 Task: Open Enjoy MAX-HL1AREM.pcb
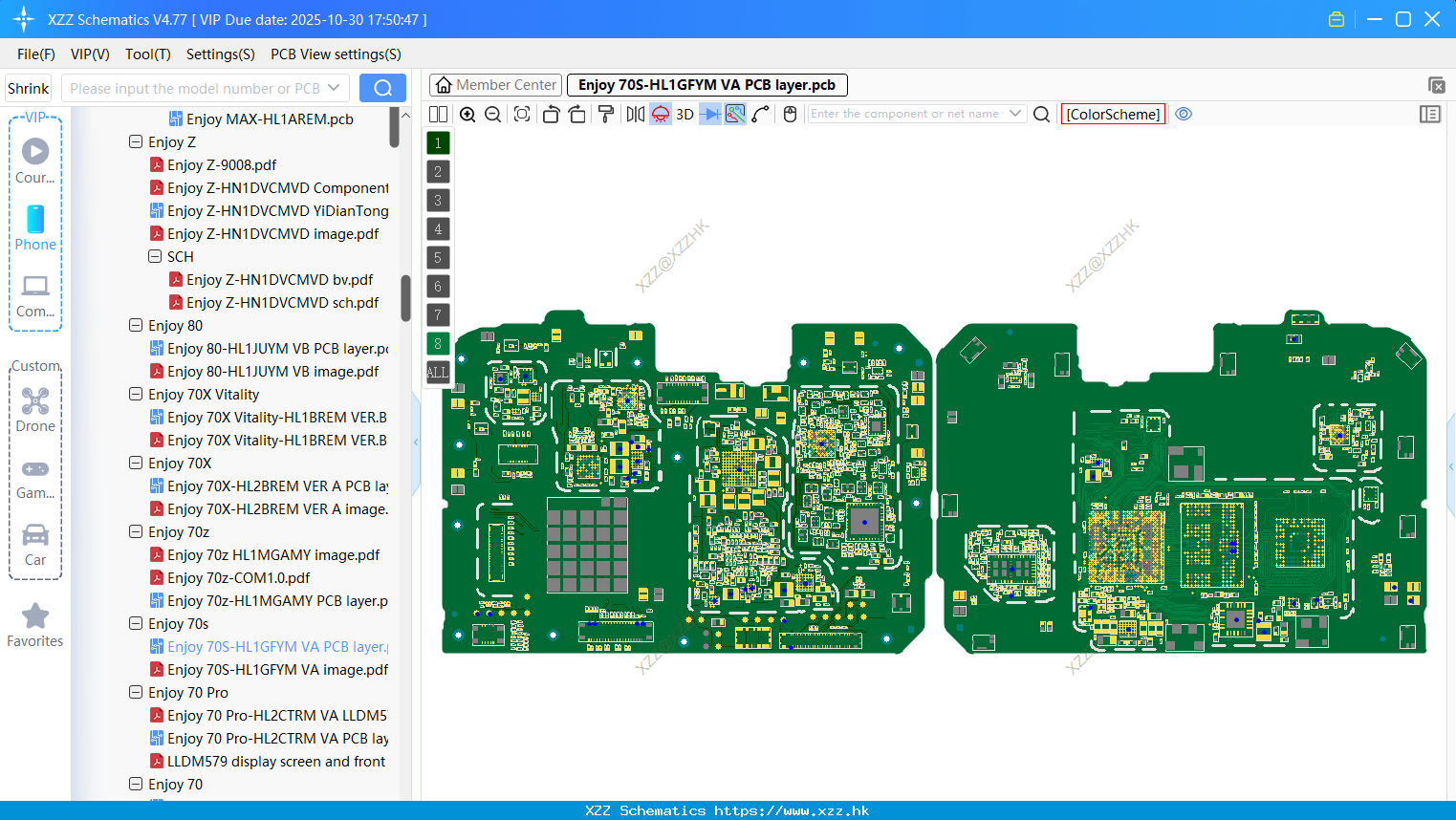270,119
